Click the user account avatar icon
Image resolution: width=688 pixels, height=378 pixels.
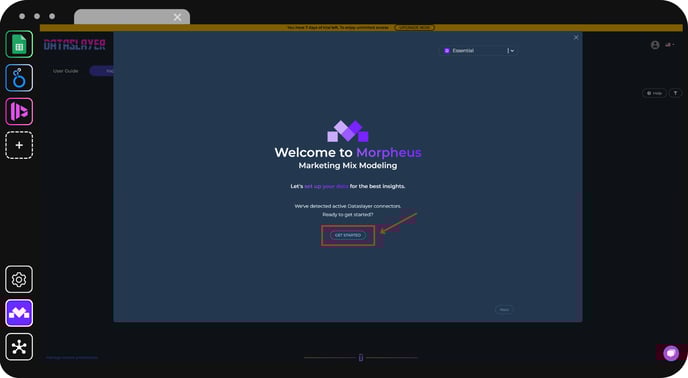tap(655, 45)
